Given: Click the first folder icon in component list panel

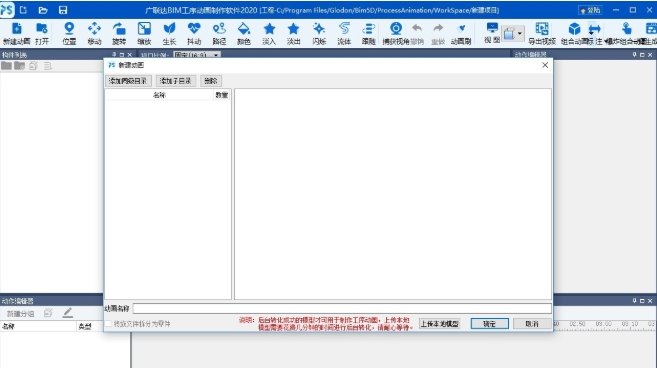Looking at the screenshot, I should click(x=6, y=65).
